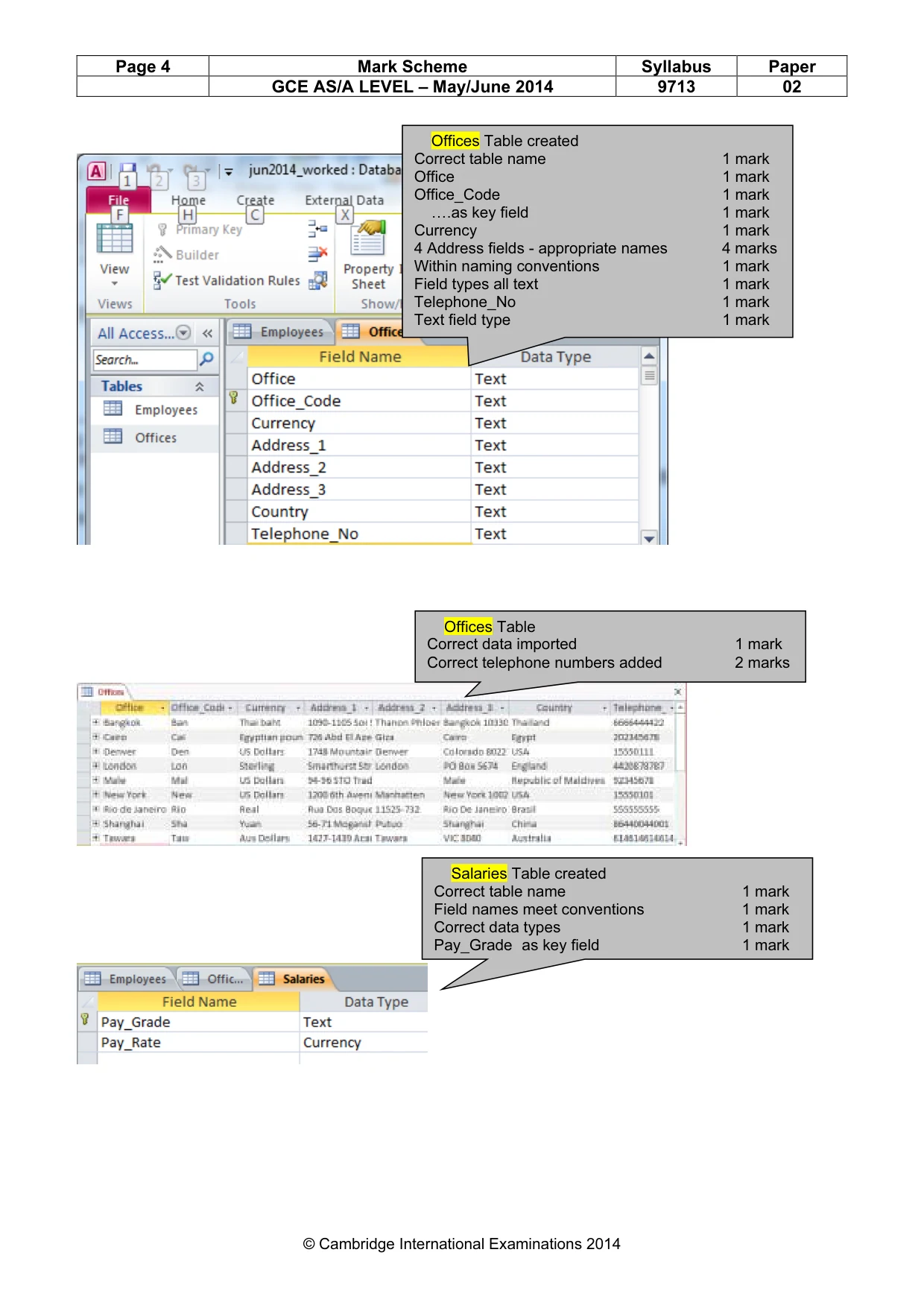Open the Employees table in navigation pane
This screenshot has height=1308, width=924.
(155, 410)
